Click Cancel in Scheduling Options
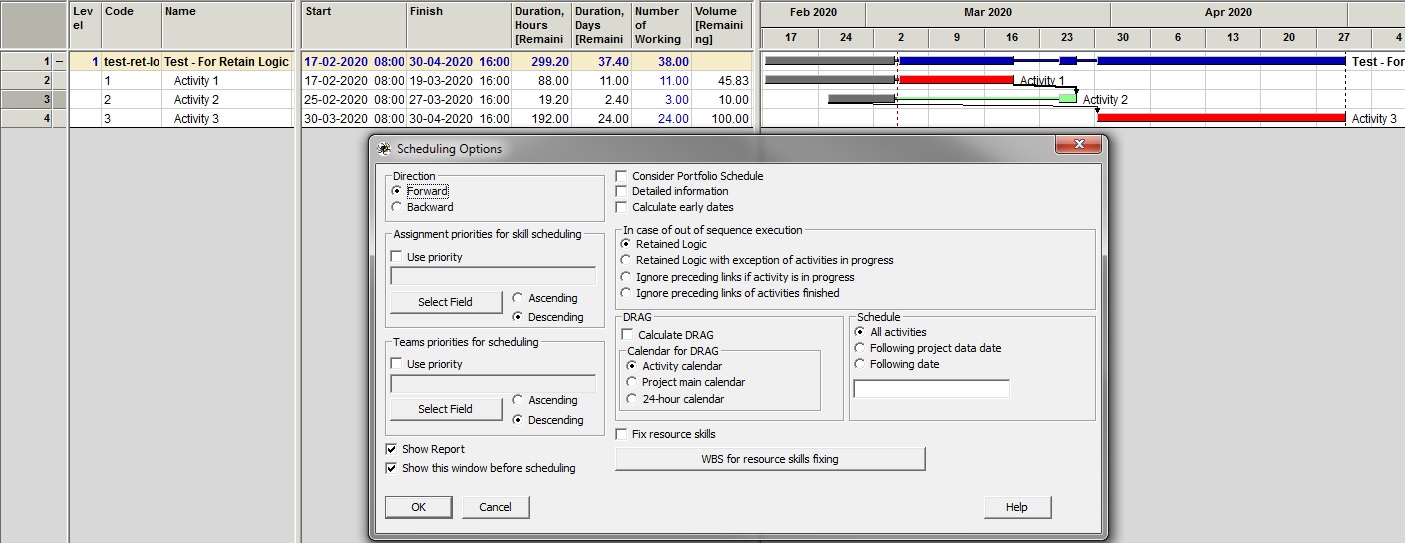This screenshot has width=1405, height=543. point(495,507)
